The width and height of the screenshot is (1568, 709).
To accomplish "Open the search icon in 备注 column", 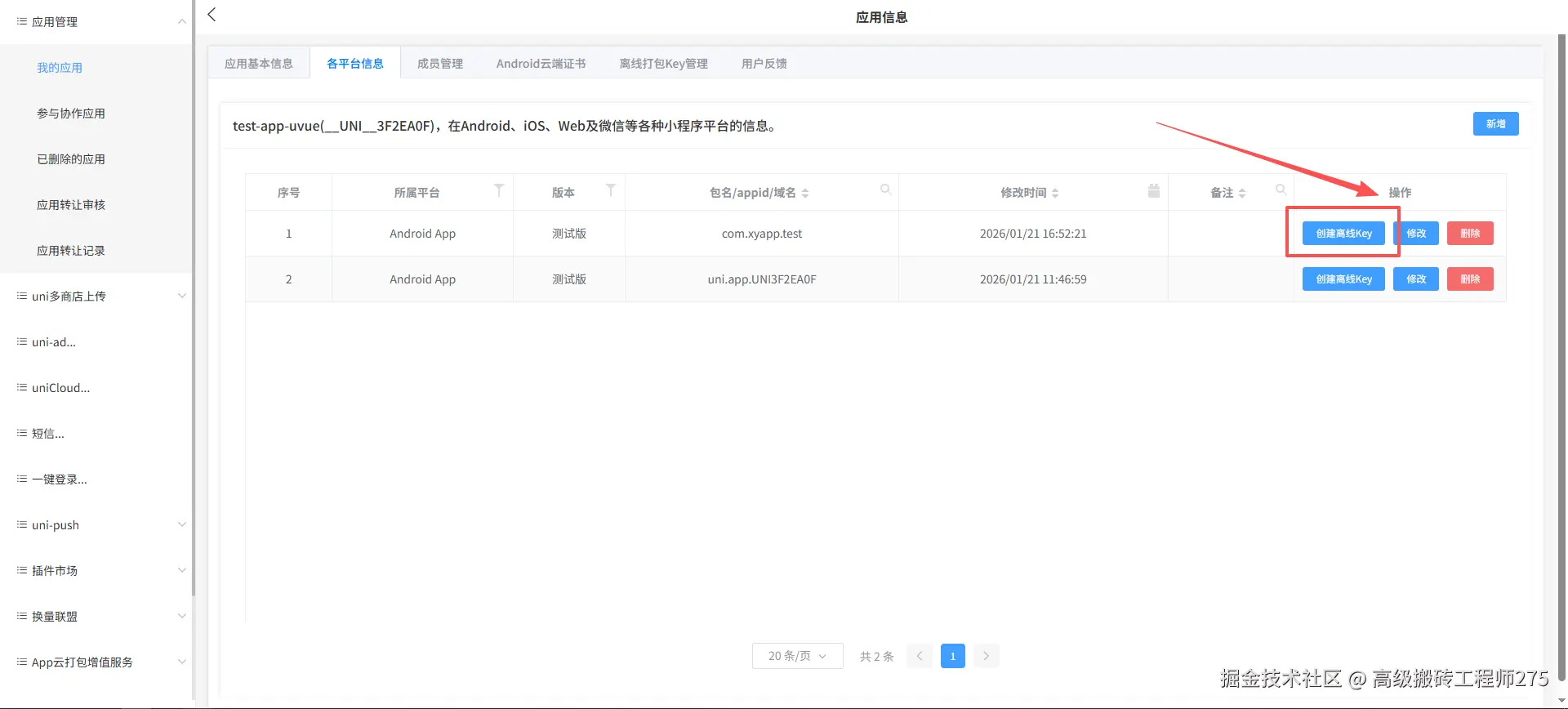I will click(x=1281, y=190).
